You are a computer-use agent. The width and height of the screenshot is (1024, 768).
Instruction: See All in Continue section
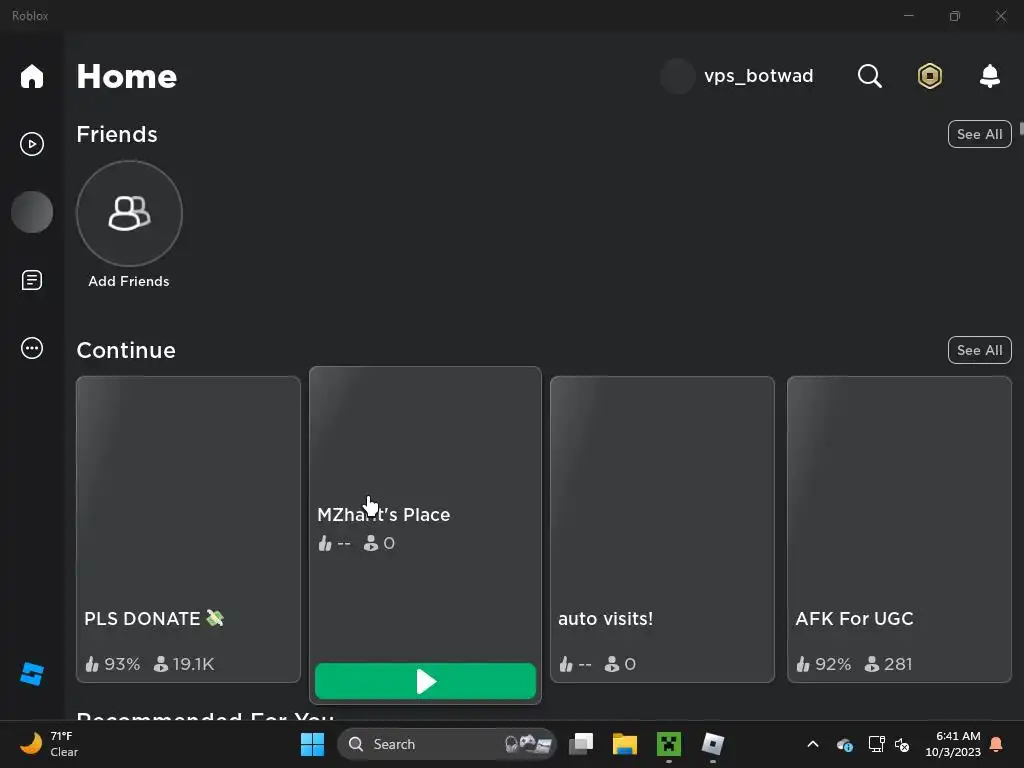[979, 350]
